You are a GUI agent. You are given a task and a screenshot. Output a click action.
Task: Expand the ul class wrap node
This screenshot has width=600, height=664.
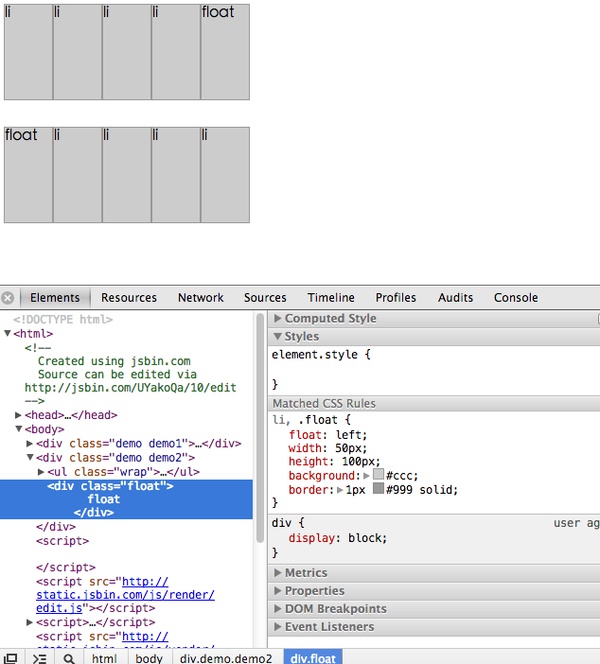click(41, 472)
